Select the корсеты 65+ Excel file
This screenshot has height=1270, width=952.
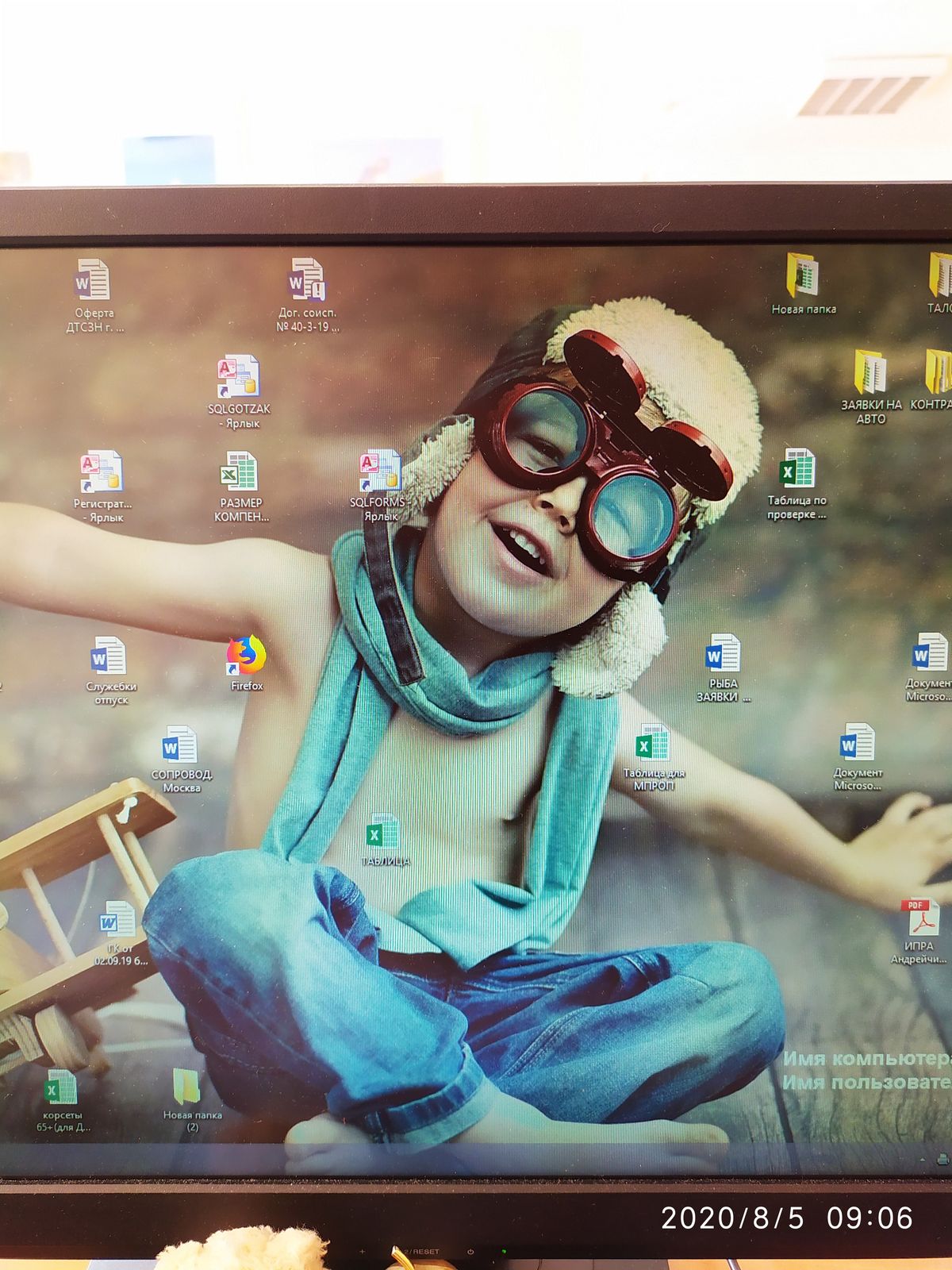coord(62,1101)
